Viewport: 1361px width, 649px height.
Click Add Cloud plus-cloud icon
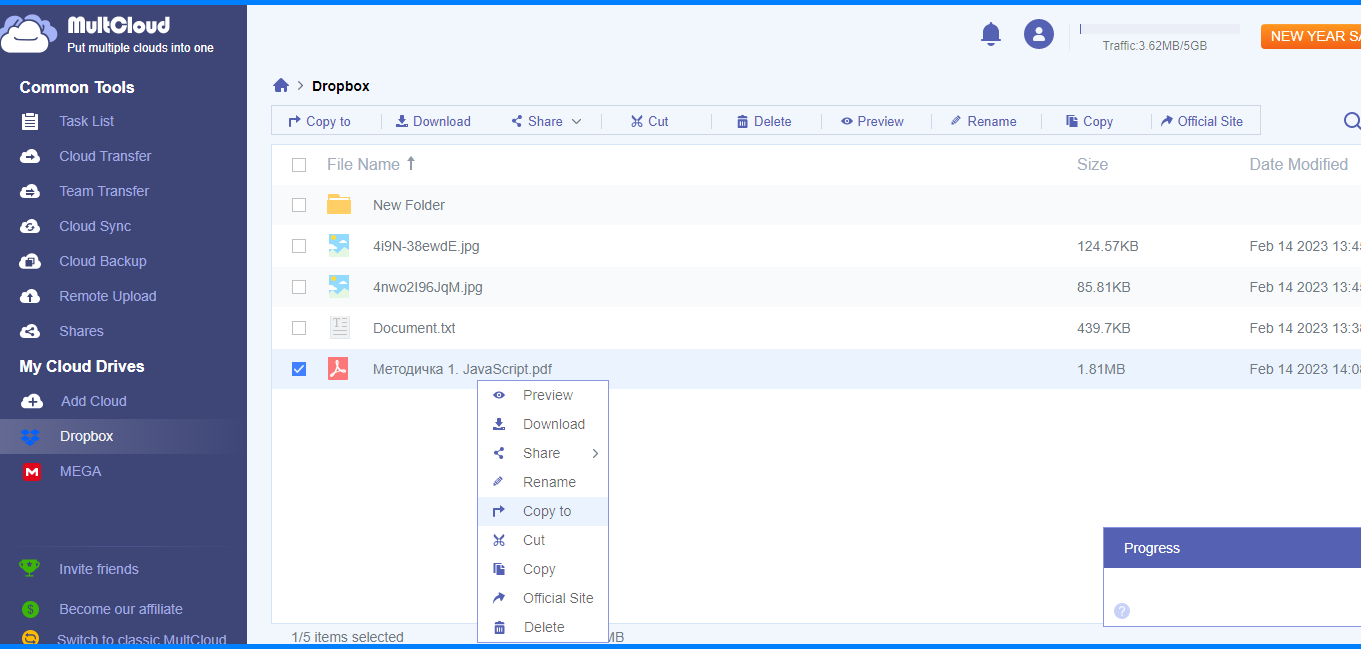point(32,401)
